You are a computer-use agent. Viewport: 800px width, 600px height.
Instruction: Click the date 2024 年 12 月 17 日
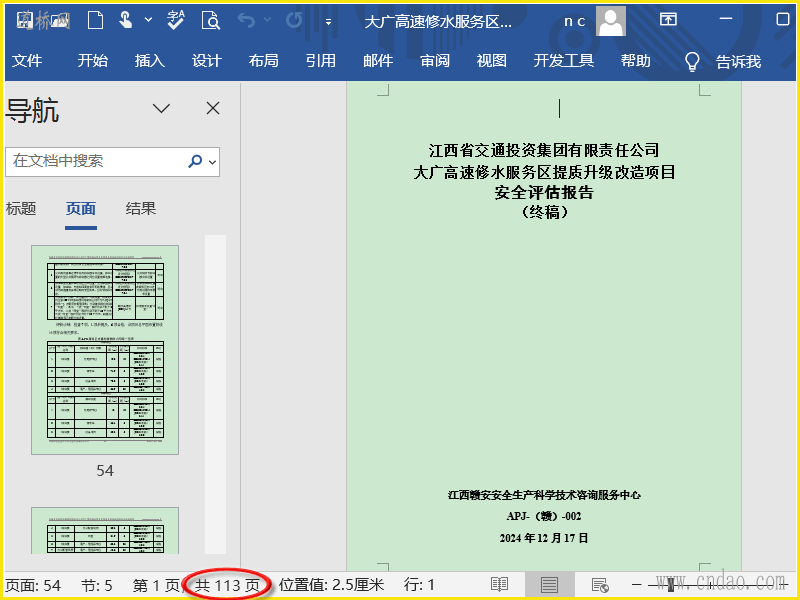tap(544, 538)
